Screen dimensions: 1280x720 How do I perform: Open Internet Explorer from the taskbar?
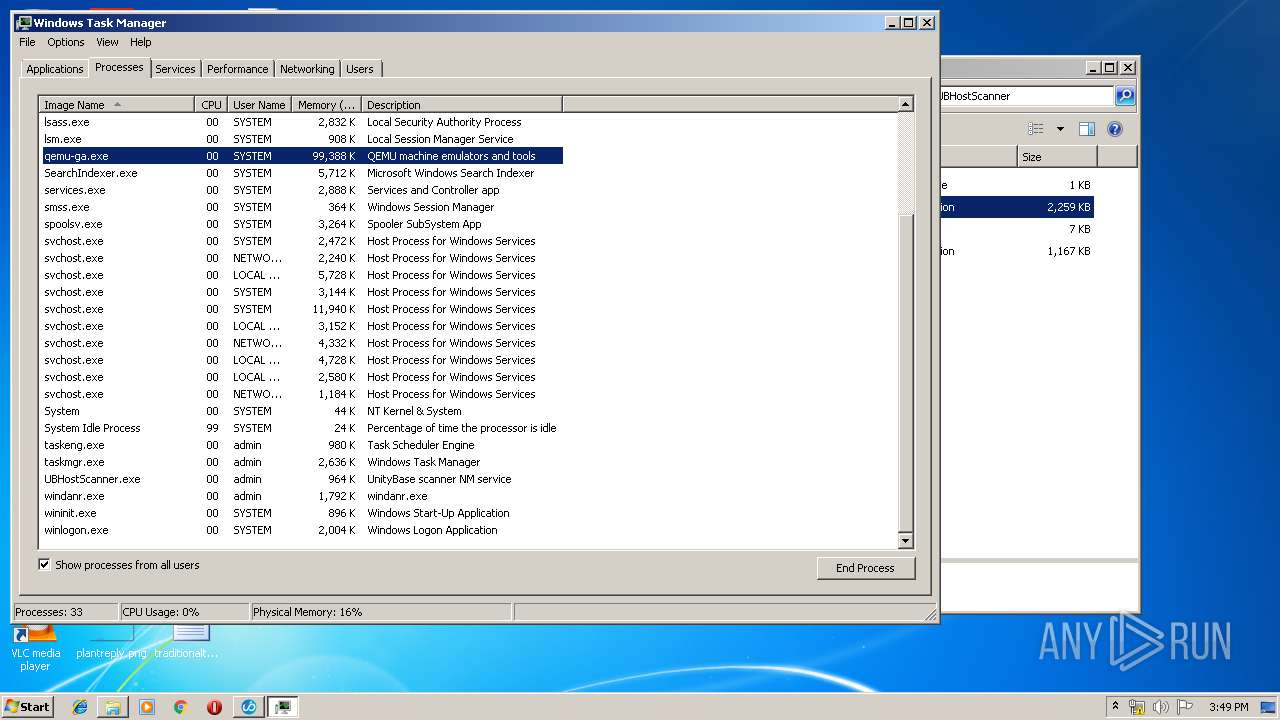[x=80, y=707]
